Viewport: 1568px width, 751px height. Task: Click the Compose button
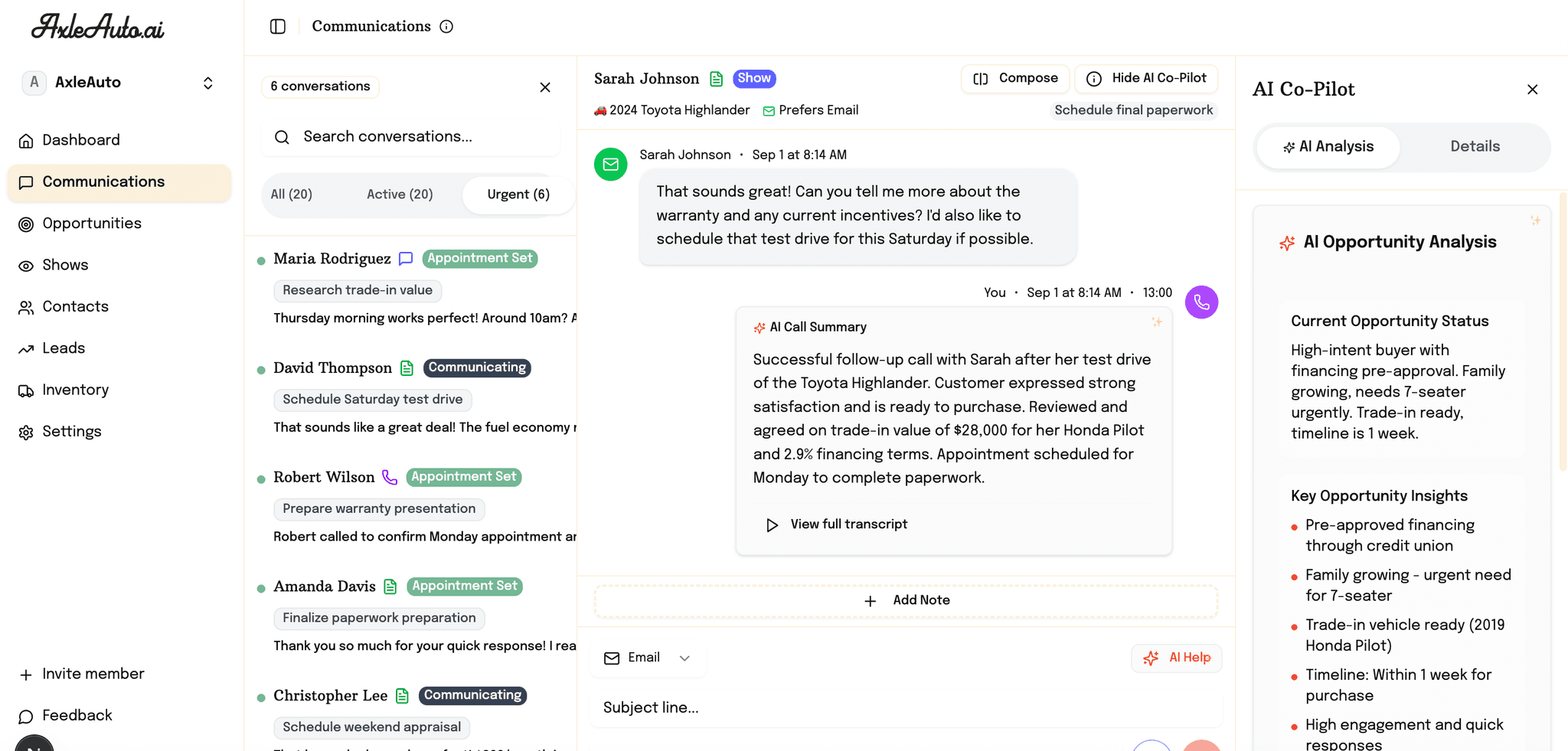(x=1014, y=79)
